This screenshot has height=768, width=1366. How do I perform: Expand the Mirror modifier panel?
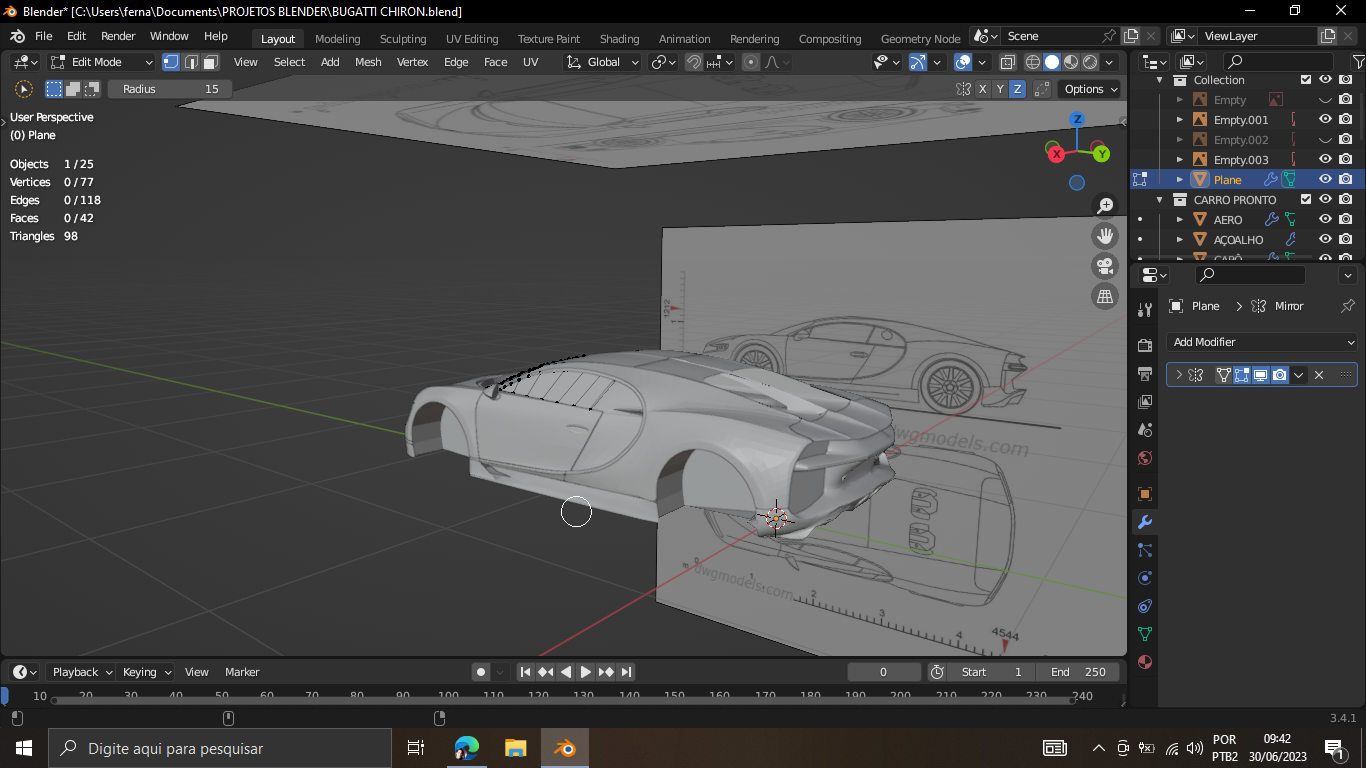[1179, 375]
